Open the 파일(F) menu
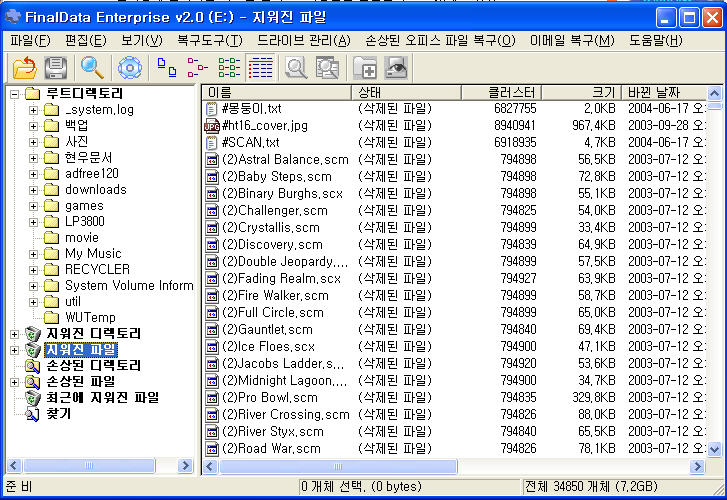This screenshot has width=727, height=500. coord(30,41)
